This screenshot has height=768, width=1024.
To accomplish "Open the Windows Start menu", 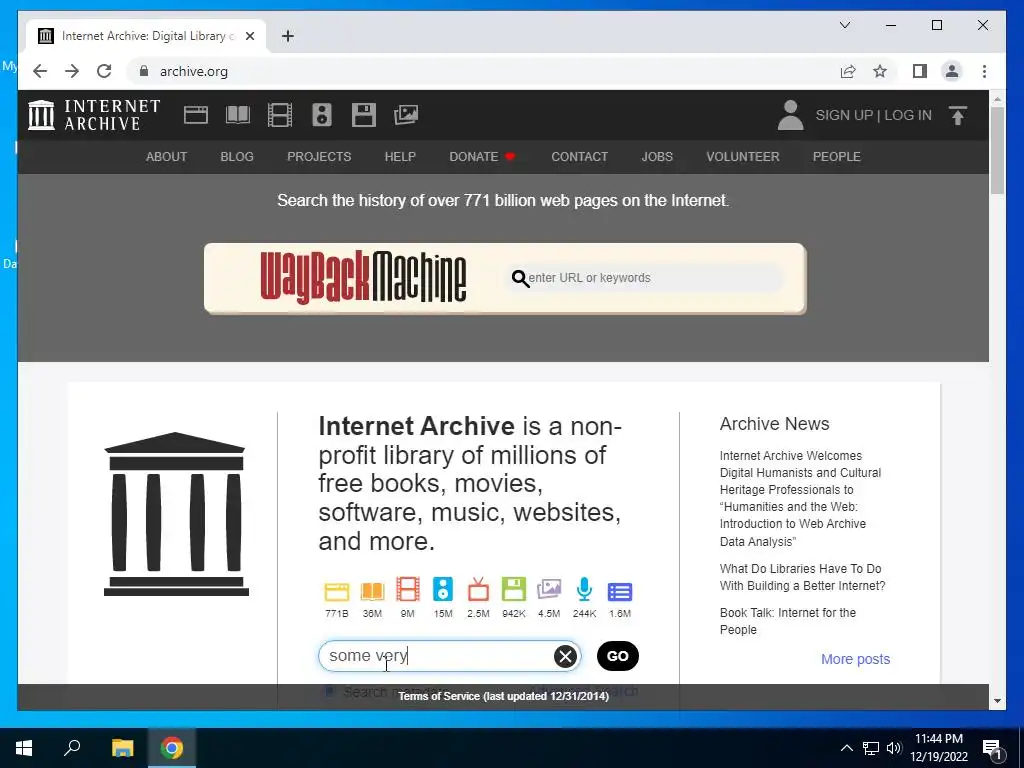I will click(x=24, y=748).
